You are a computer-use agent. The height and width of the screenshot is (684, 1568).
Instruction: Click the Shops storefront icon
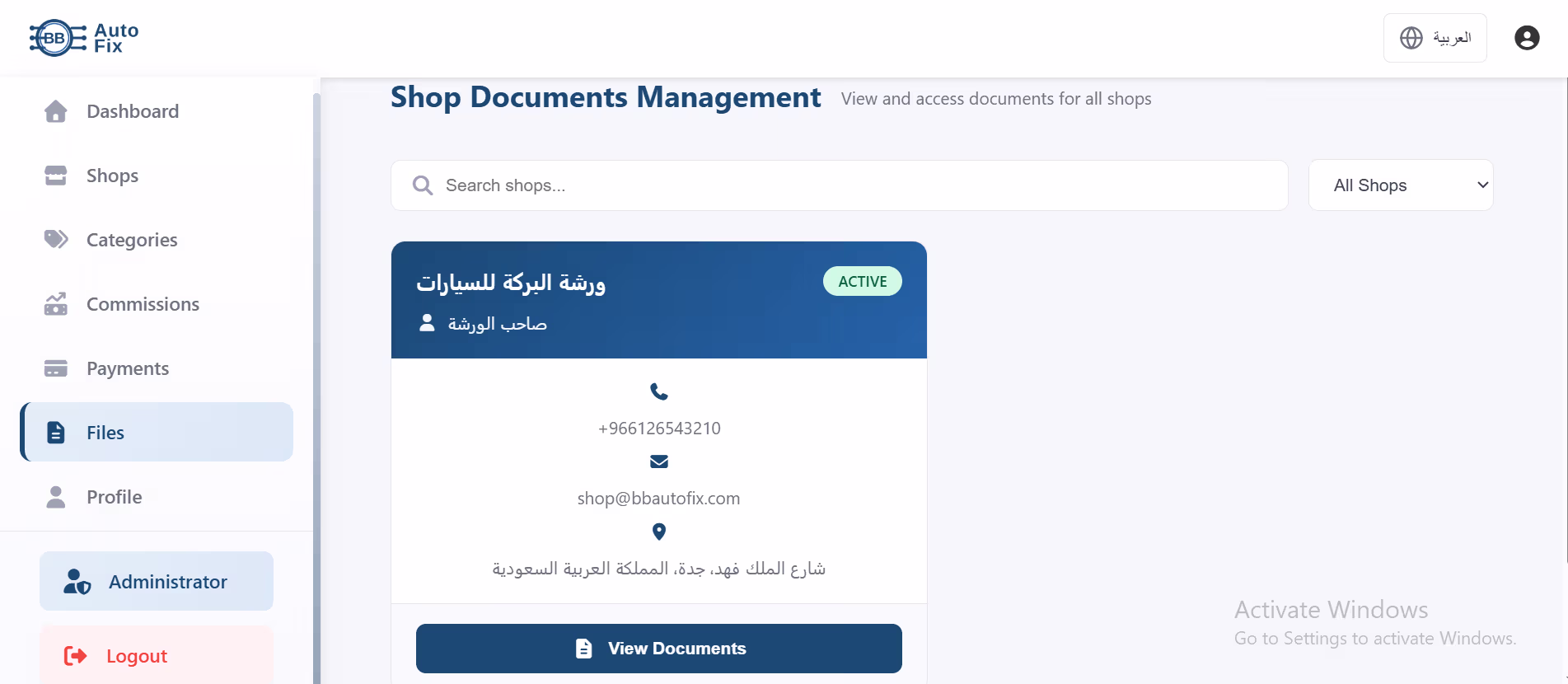pos(56,176)
